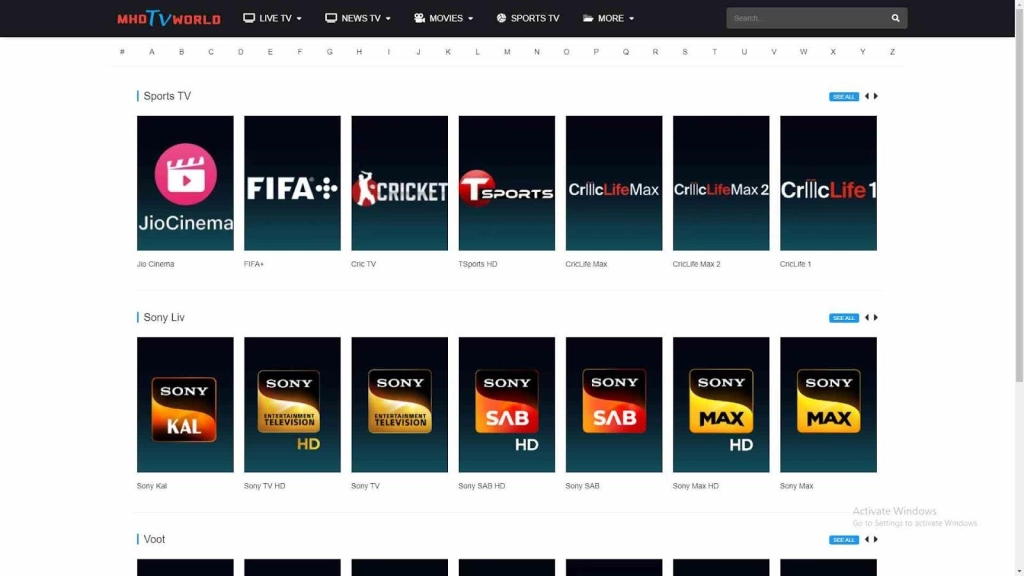The width and height of the screenshot is (1024, 576).
Task: Open the FIFA+ channel thumbnail
Action: [x=292, y=183]
